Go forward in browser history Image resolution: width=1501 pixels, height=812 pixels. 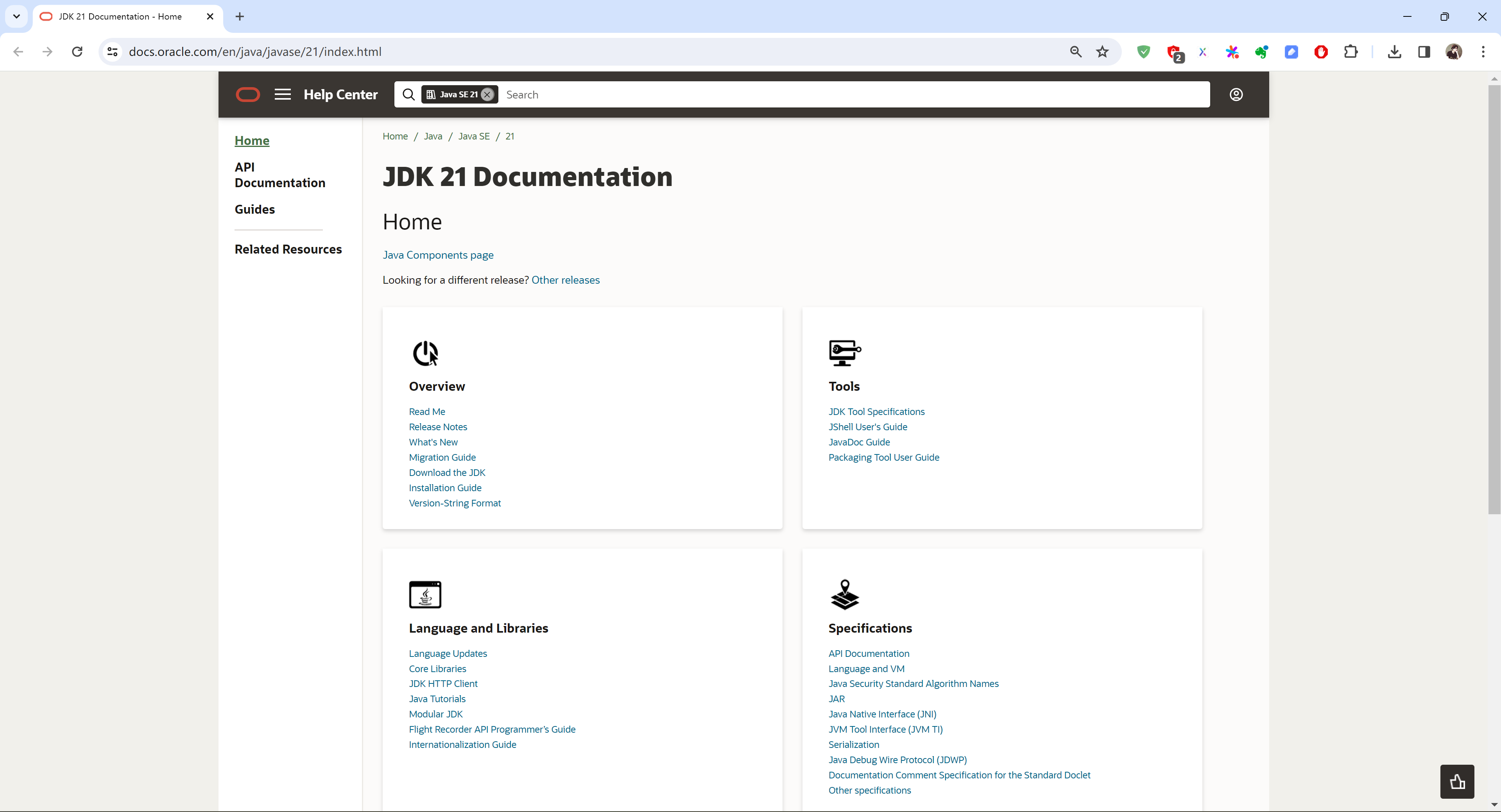click(47, 52)
